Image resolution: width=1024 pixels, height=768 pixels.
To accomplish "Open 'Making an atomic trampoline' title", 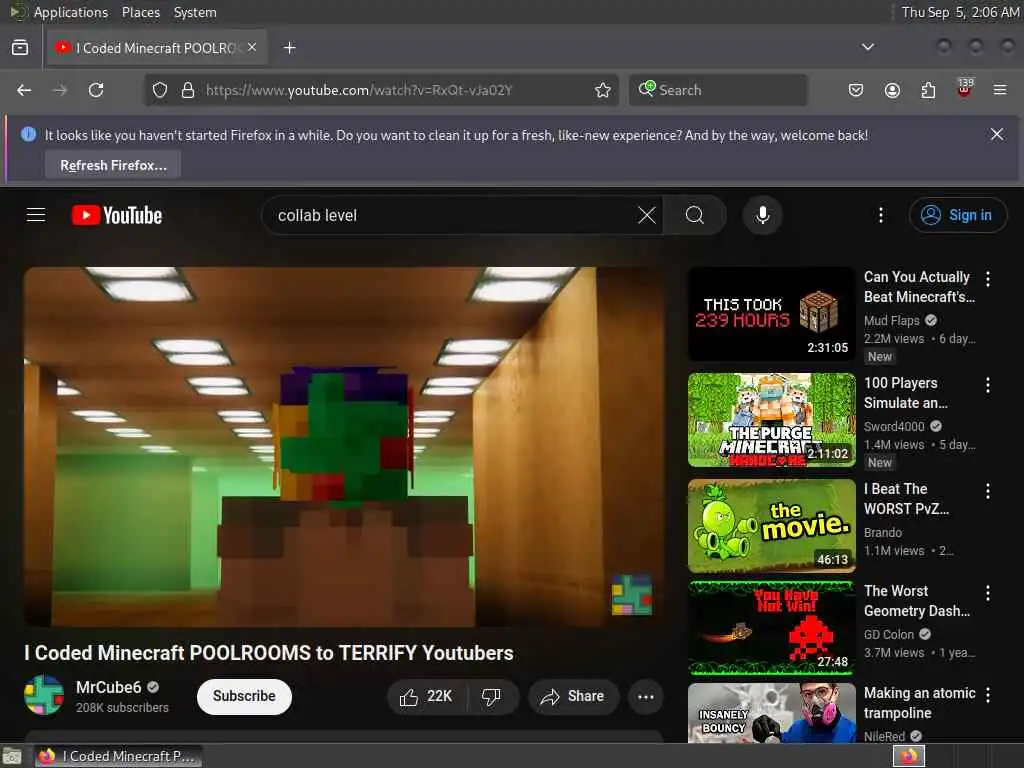I will 920,703.
